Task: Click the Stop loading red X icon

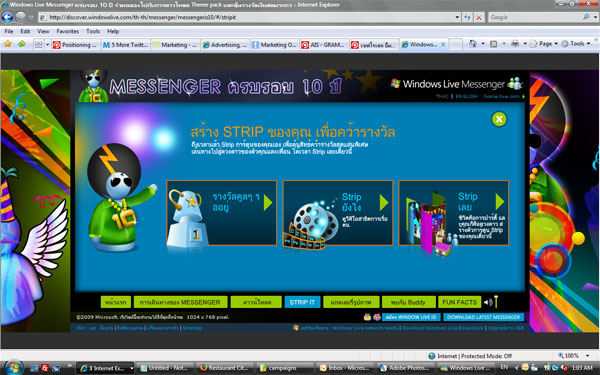Action: (479, 17)
